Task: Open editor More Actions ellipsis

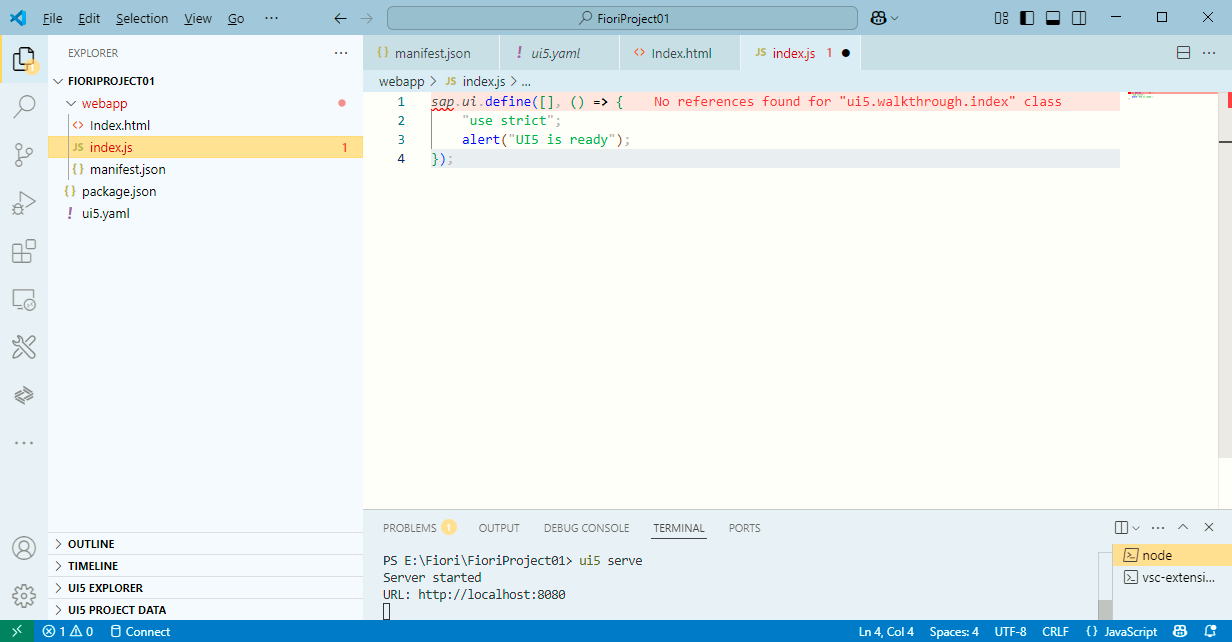Action: (x=1209, y=53)
